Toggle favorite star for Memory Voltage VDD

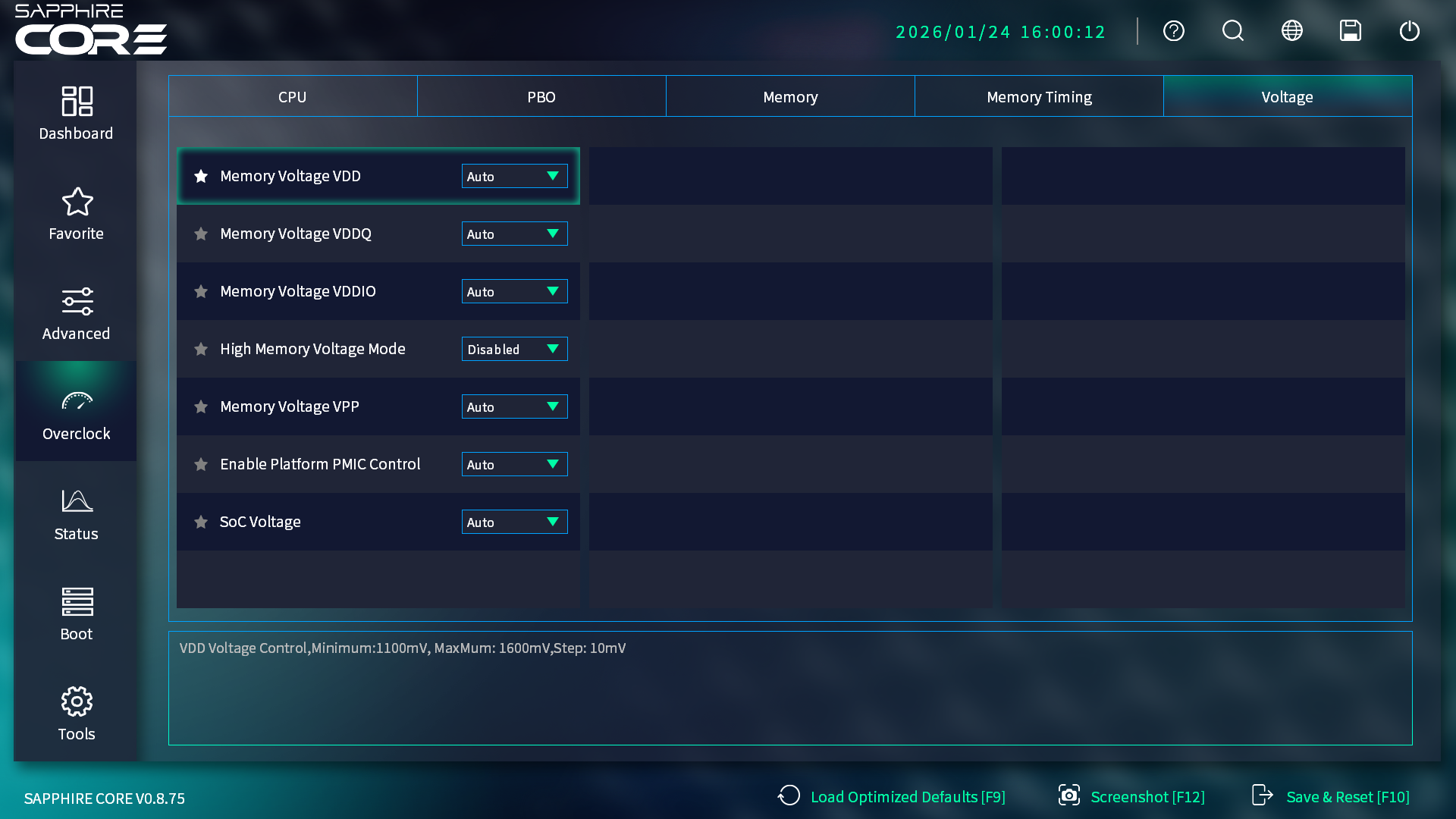coord(201,176)
